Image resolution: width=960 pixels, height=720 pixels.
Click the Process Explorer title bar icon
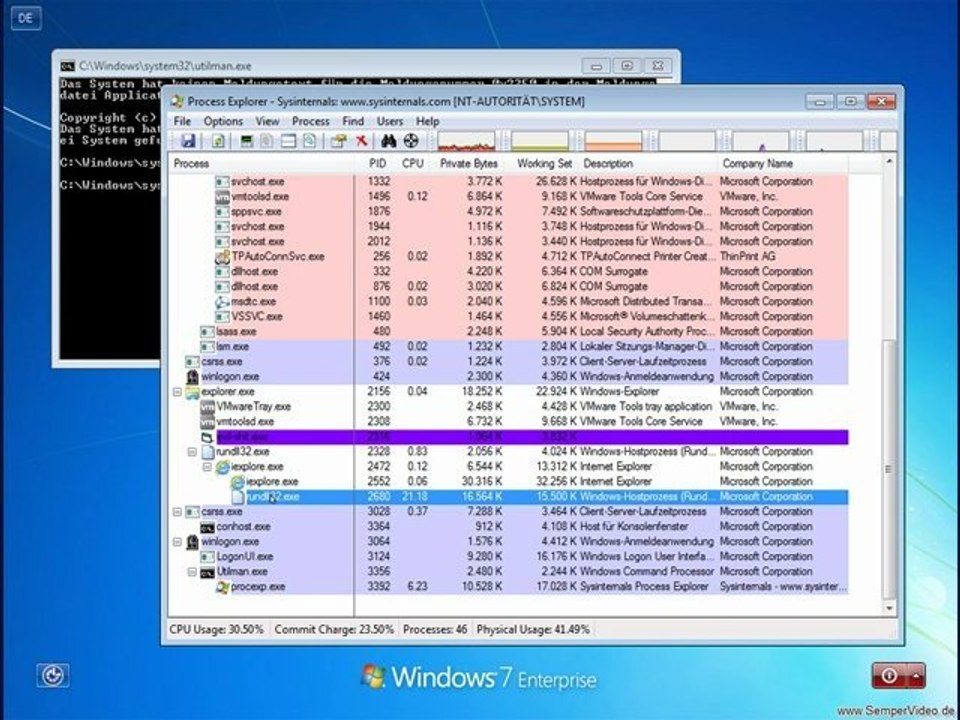tap(177, 102)
